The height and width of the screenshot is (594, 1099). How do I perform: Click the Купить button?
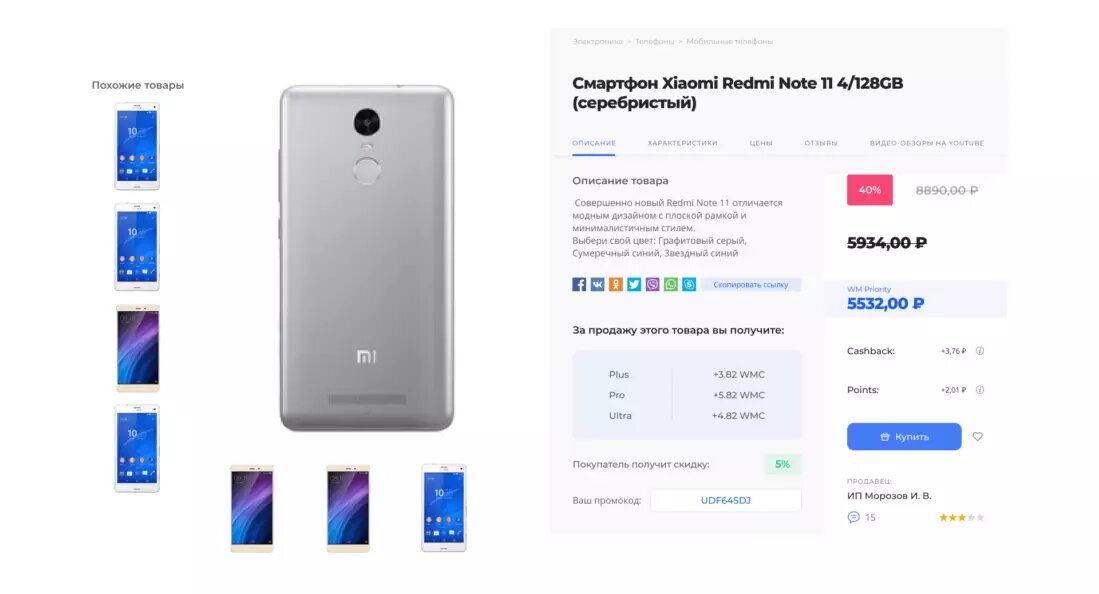coord(904,436)
